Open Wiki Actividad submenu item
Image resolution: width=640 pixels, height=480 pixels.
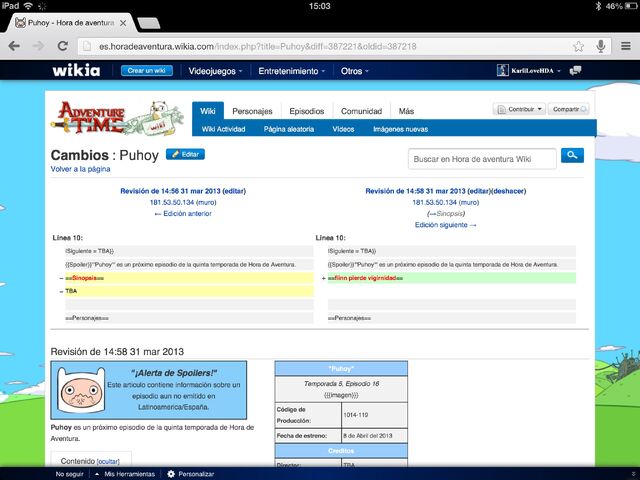223,129
